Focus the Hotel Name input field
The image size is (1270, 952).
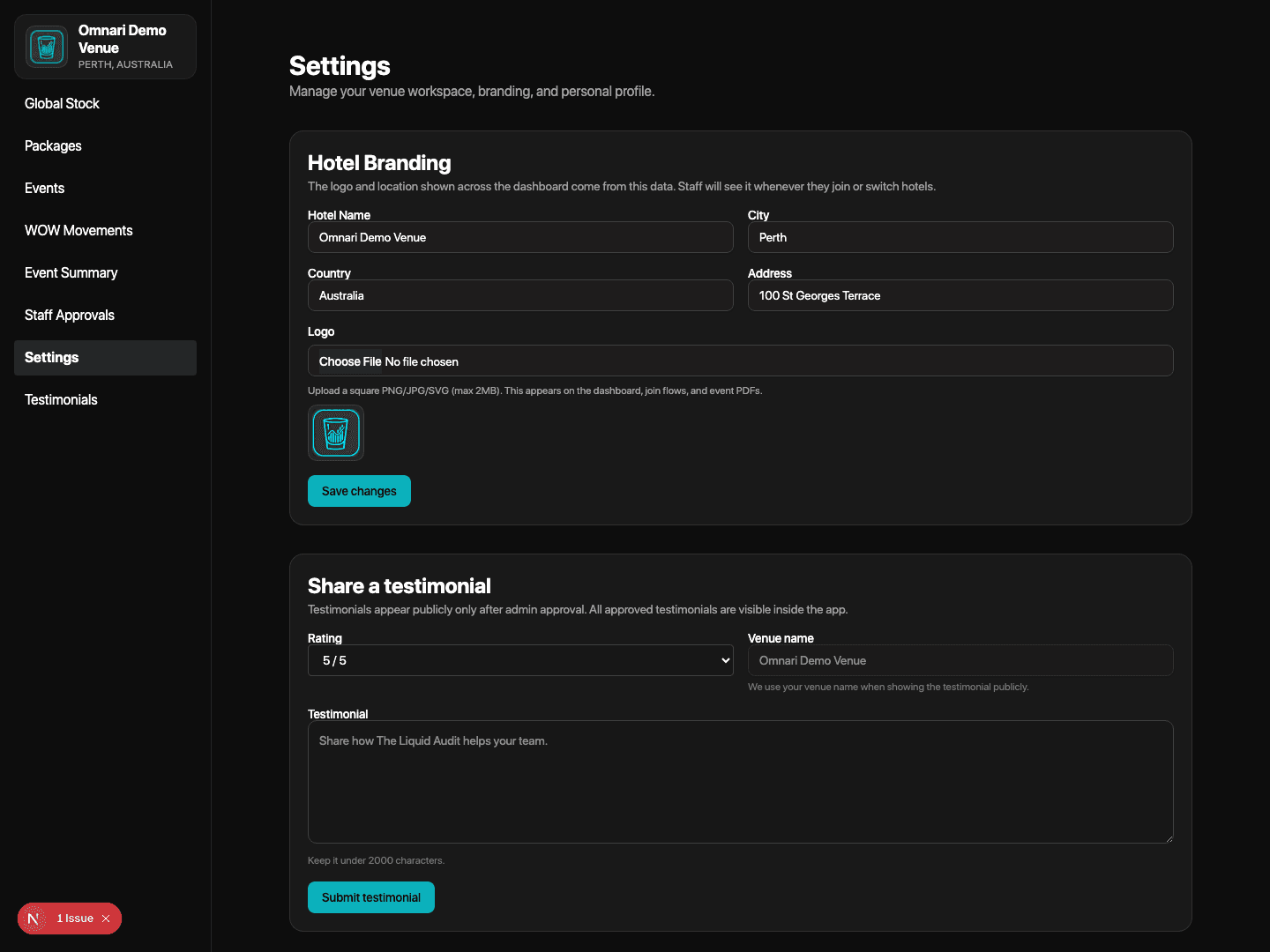pos(520,237)
